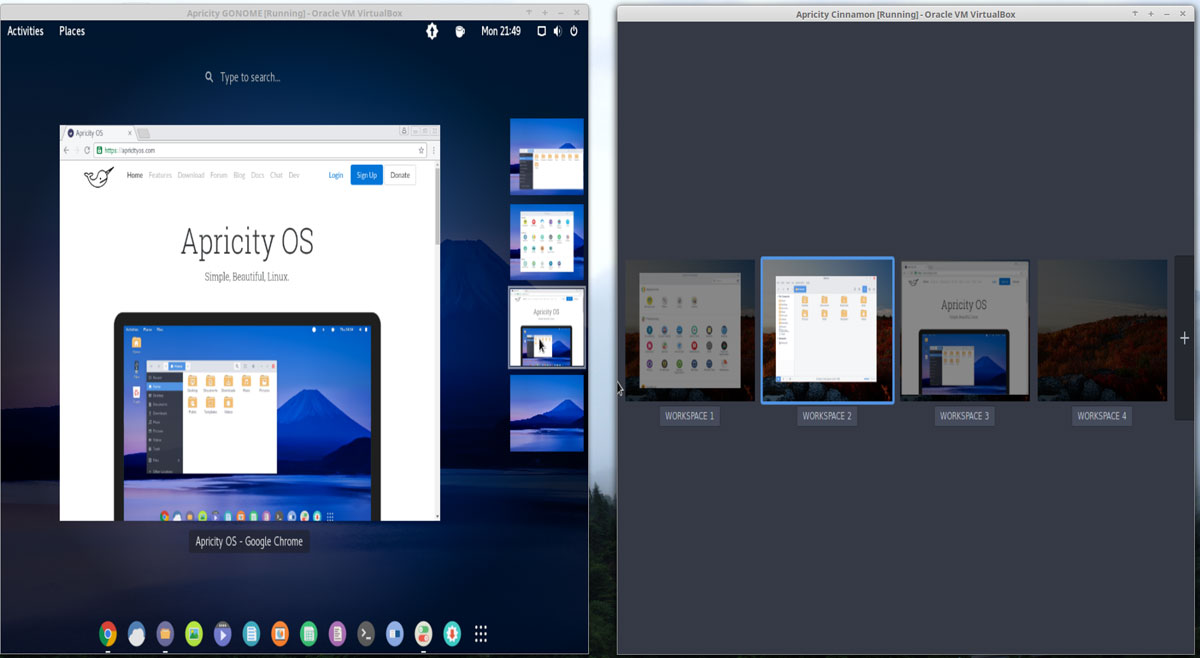
Task: Click the Apricity narwhal logo
Action: (x=98, y=177)
